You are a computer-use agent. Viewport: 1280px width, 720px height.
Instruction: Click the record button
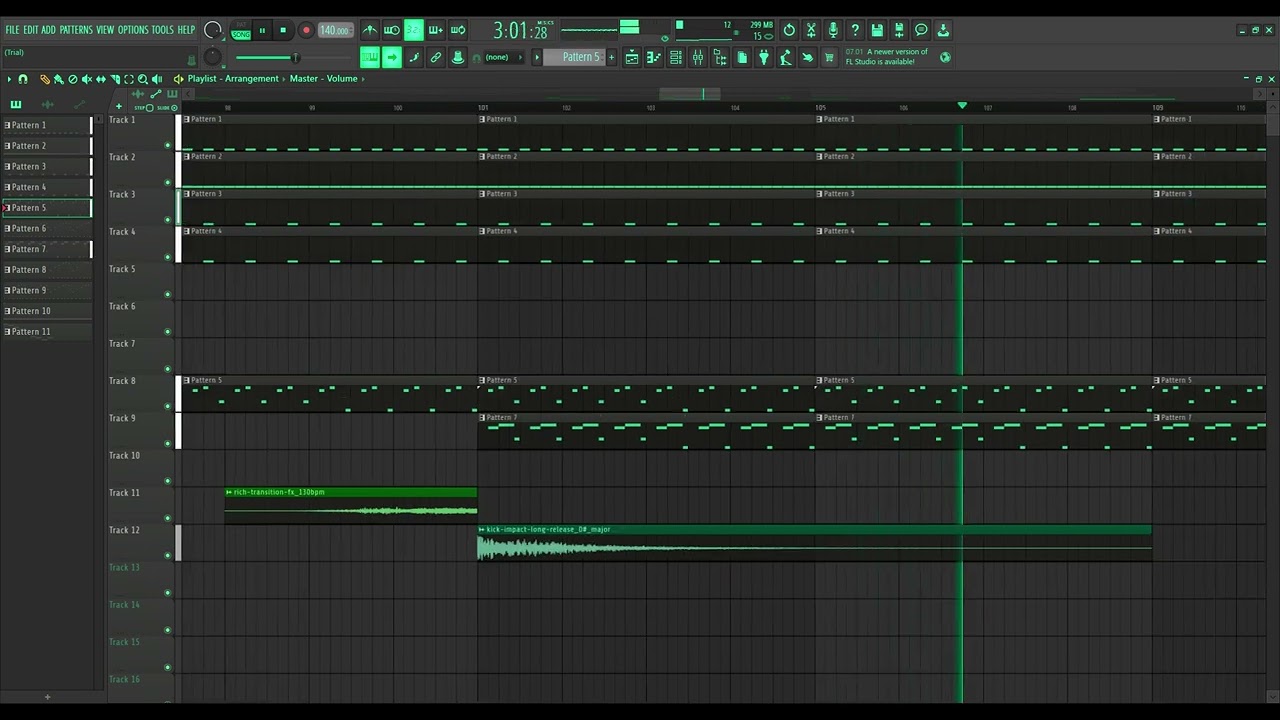306,31
